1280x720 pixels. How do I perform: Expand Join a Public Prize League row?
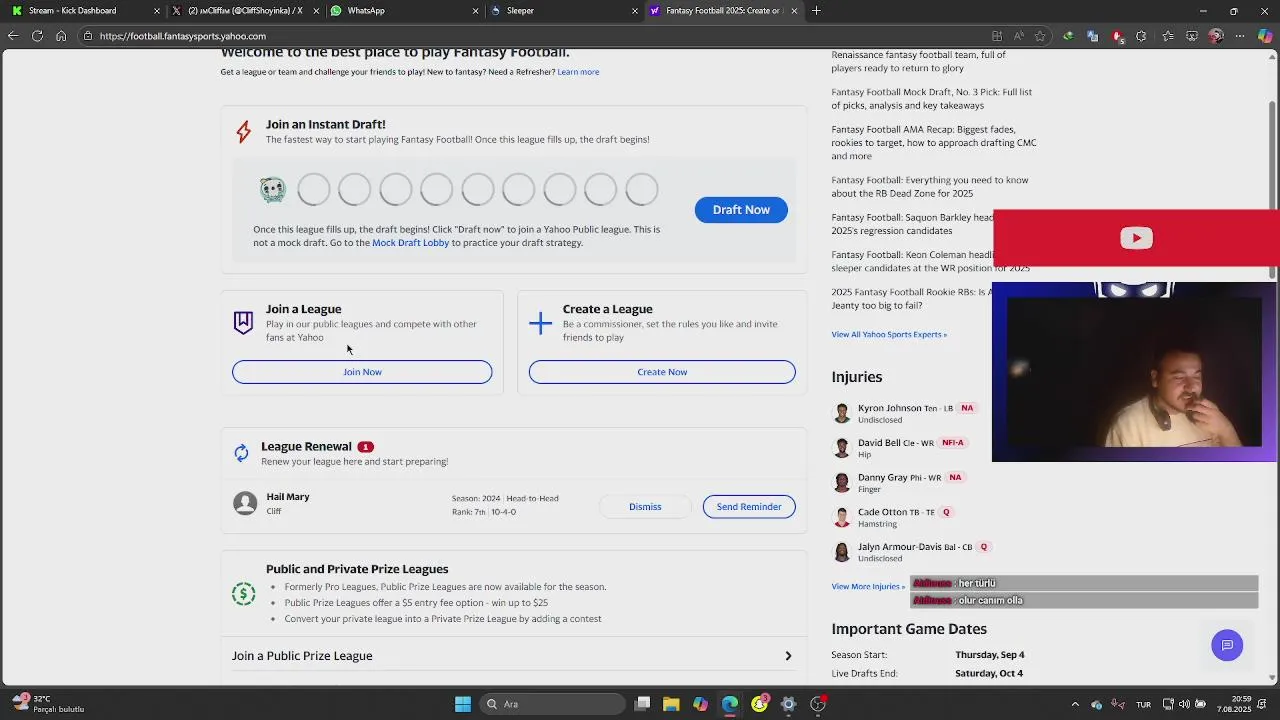click(513, 656)
